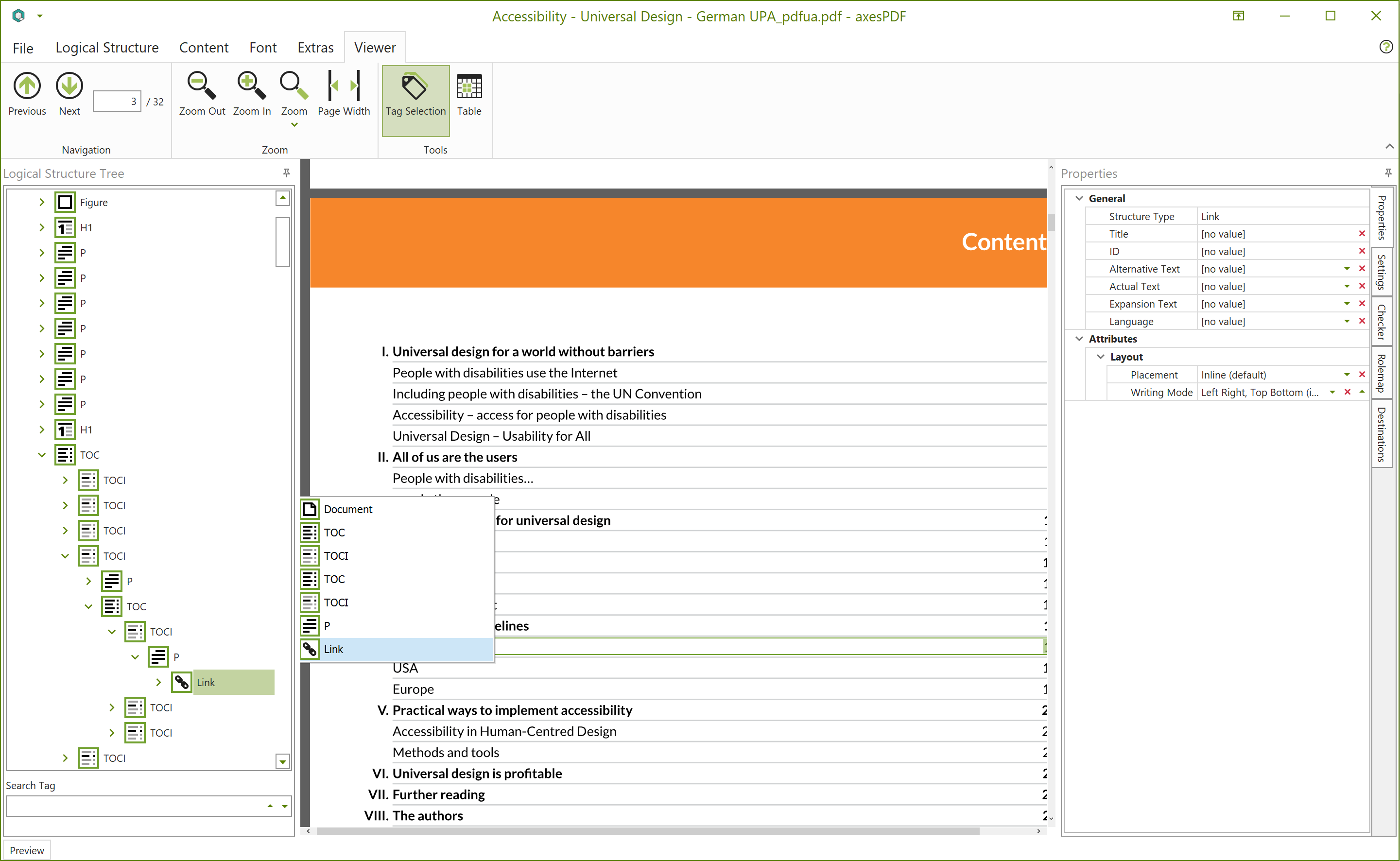Pin the Logical Structure Tree panel

tap(286, 172)
